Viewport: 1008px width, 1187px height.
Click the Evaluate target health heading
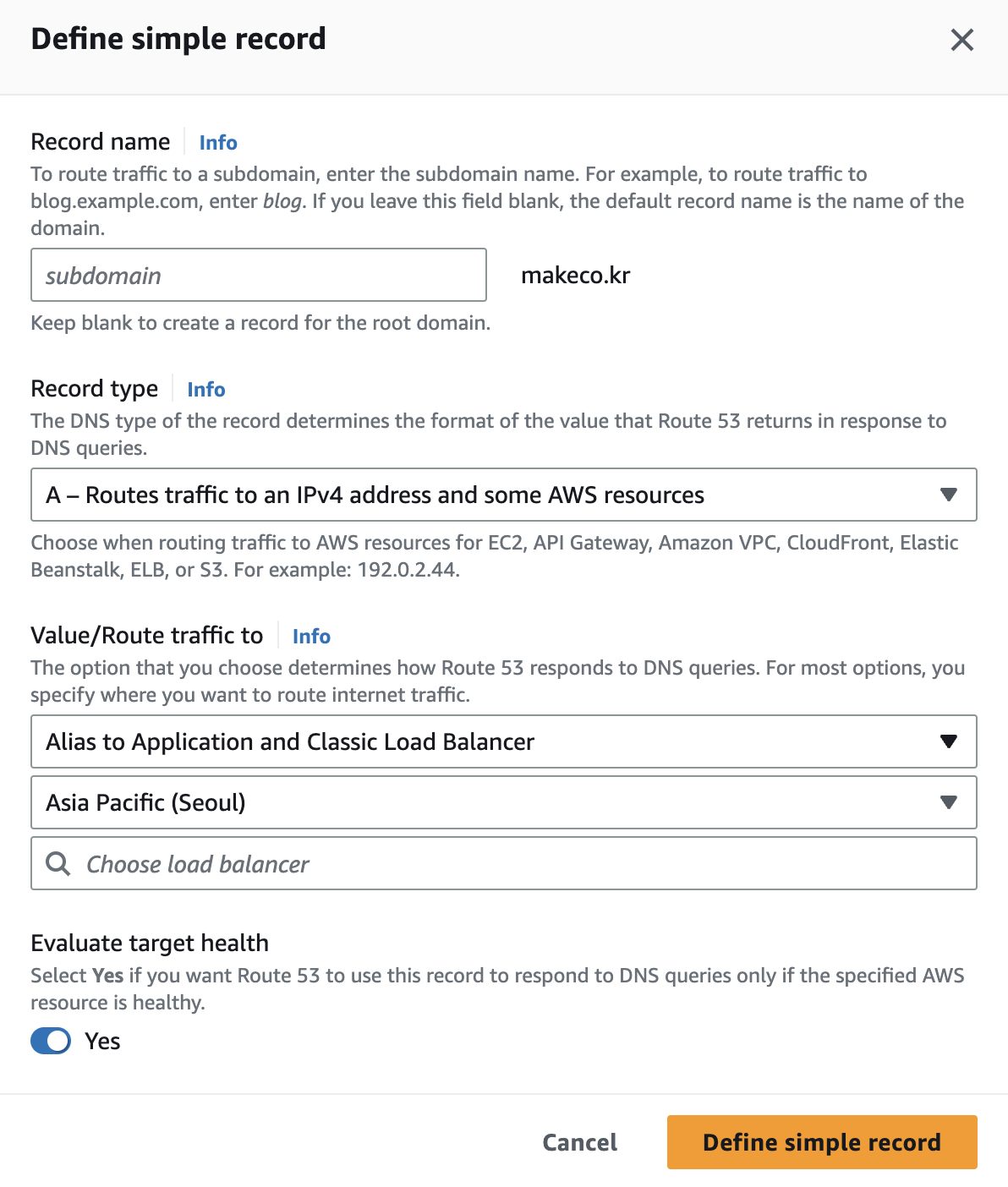[x=150, y=943]
